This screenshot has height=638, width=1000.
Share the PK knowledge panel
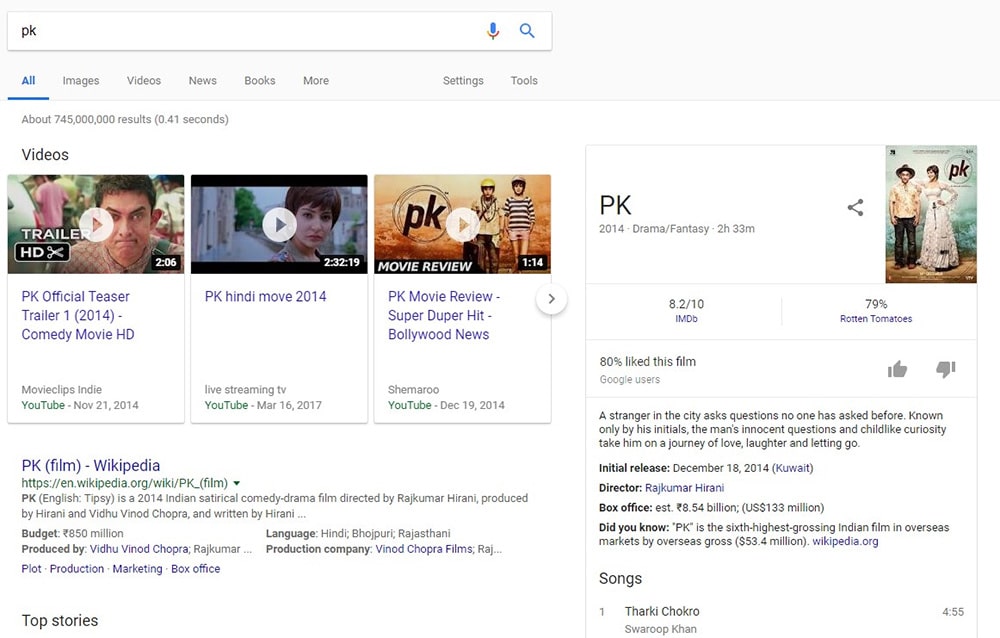pos(855,207)
